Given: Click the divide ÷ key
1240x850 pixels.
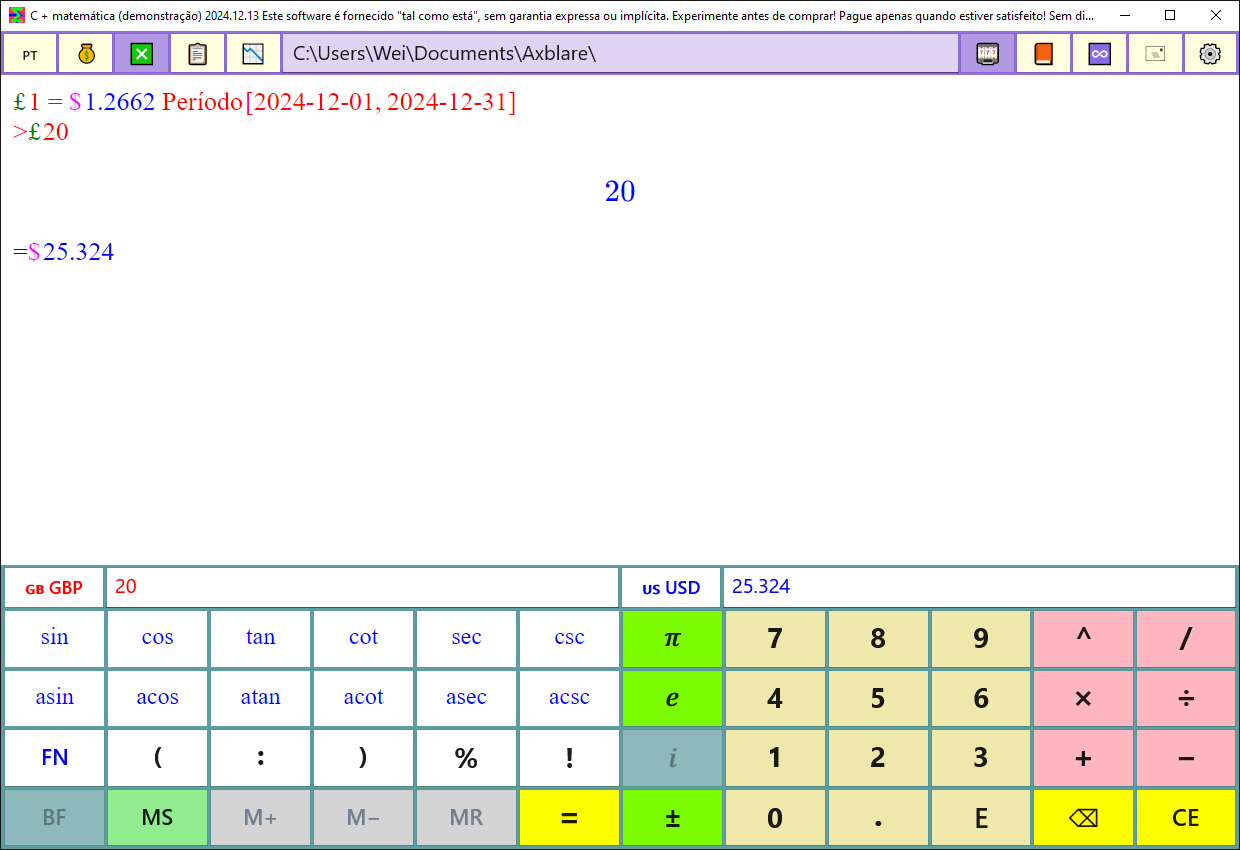Looking at the screenshot, I should [x=1186, y=698].
